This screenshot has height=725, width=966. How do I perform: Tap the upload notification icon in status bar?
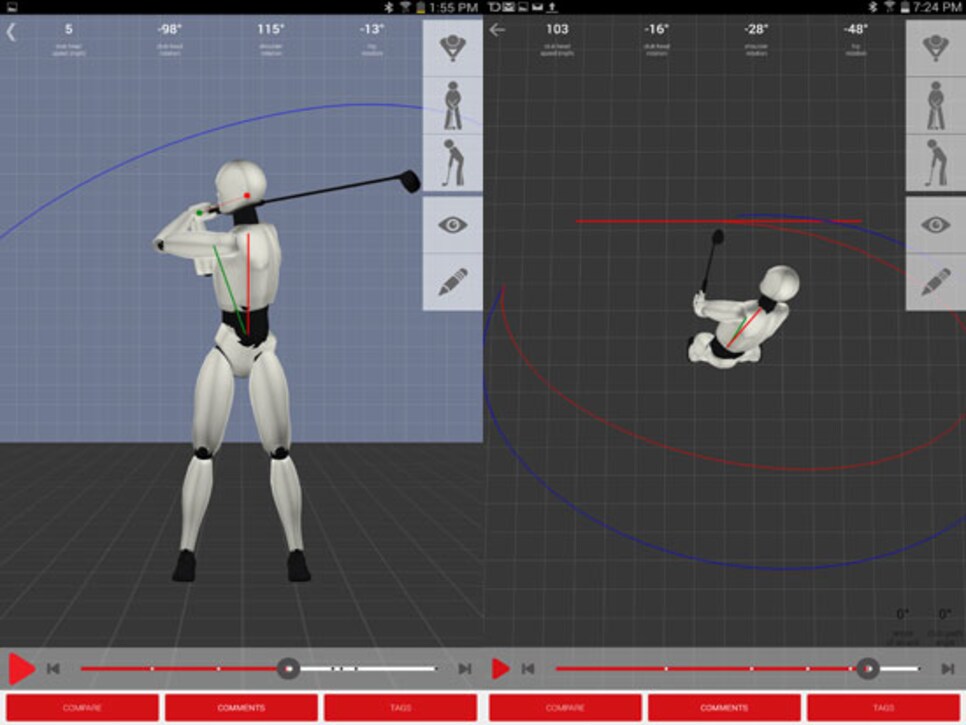552,7
